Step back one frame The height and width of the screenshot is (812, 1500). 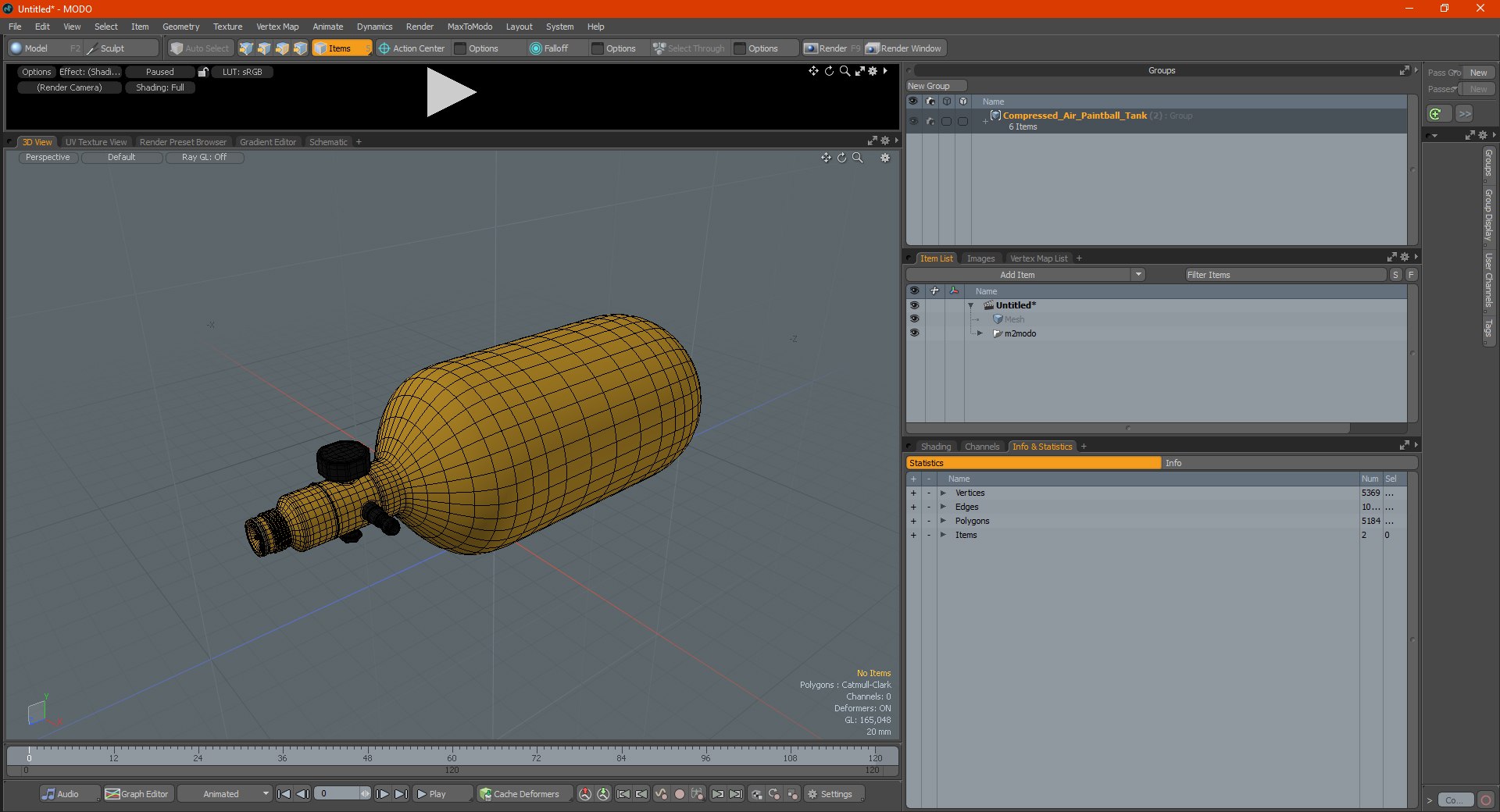(x=303, y=794)
